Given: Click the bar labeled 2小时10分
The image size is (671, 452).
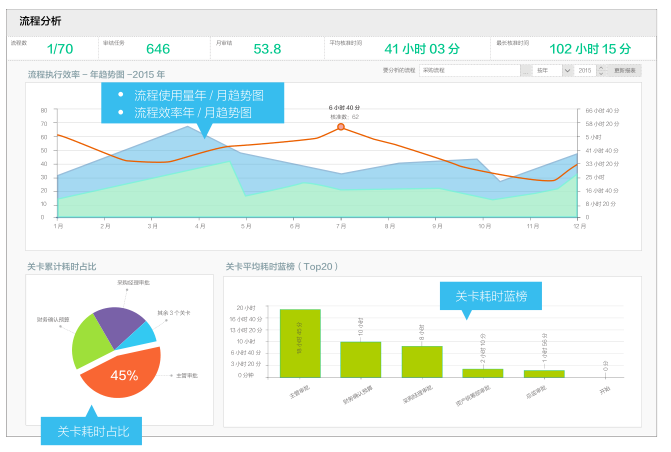Looking at the screenshot, I should 483,373.
